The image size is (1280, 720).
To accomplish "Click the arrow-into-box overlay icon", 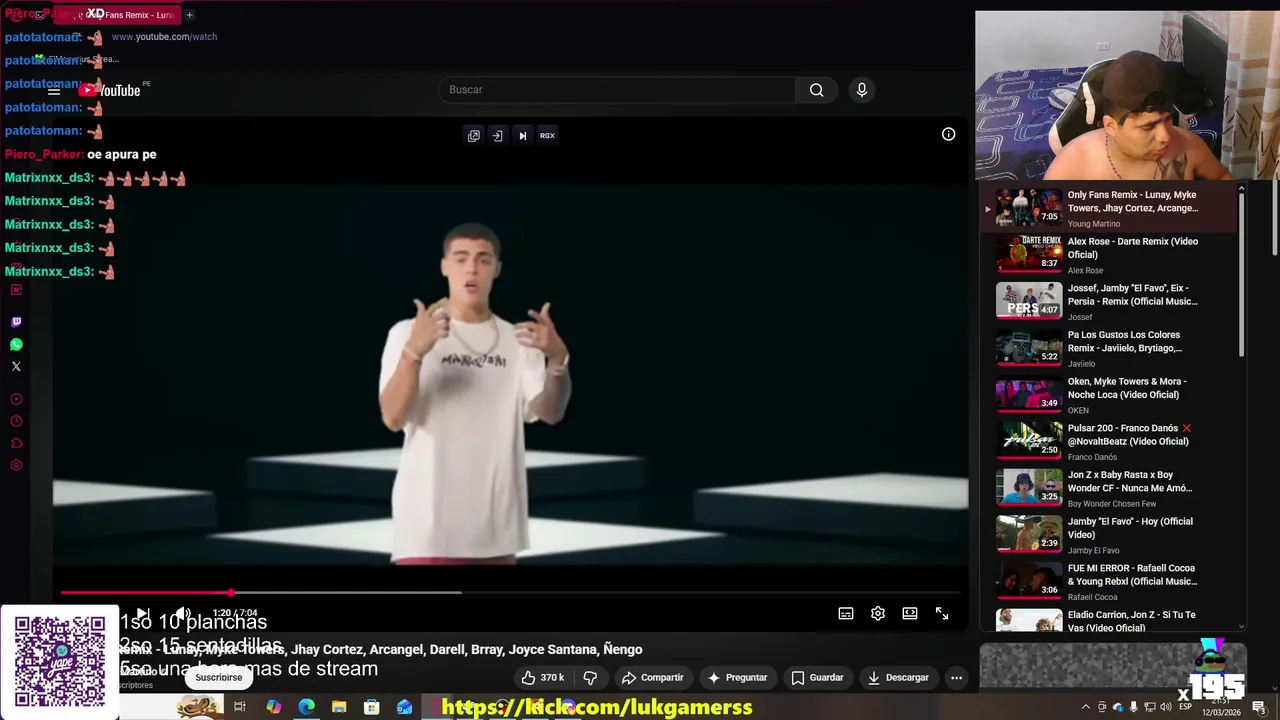I will tap(497, 135).
